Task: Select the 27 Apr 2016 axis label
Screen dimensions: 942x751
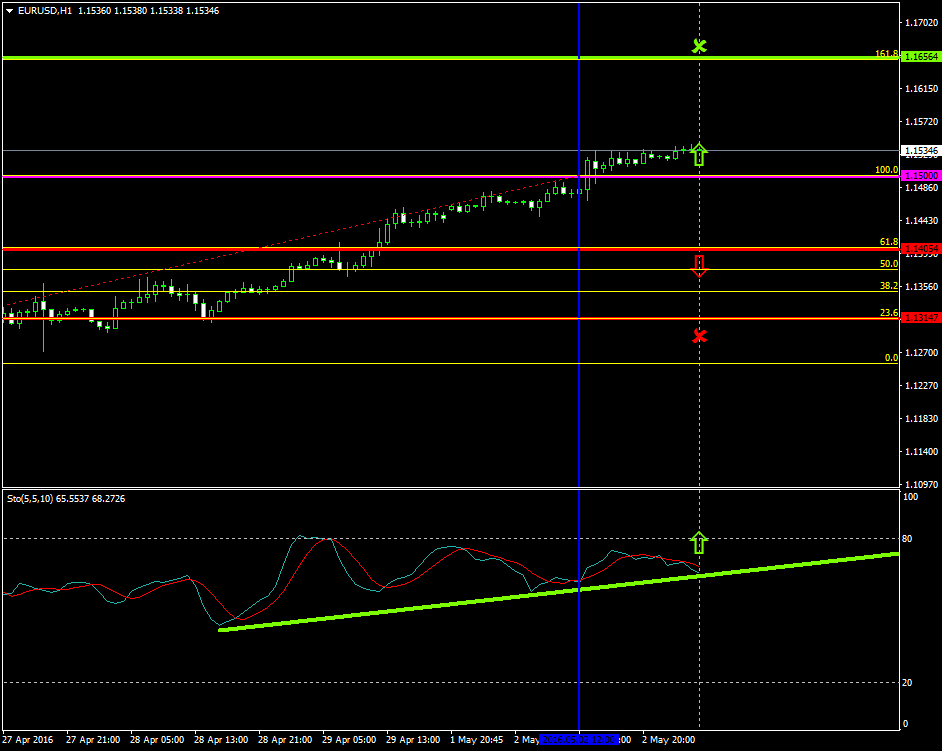Action: pyautogui.click(x=30, y=740)
